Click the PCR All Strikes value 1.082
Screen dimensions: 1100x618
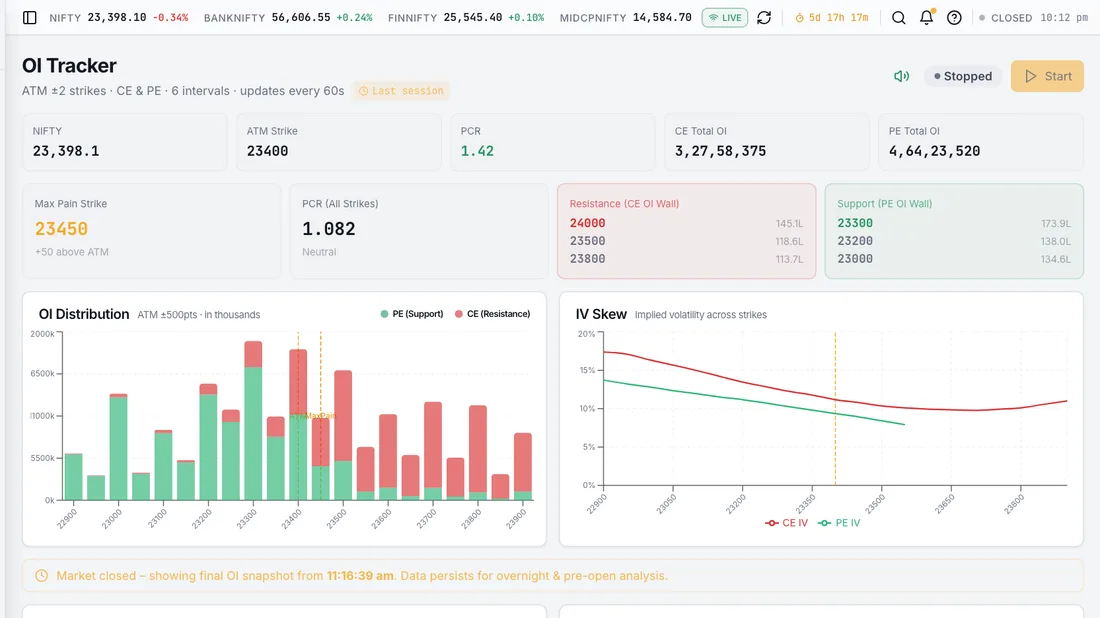[328, 229]
